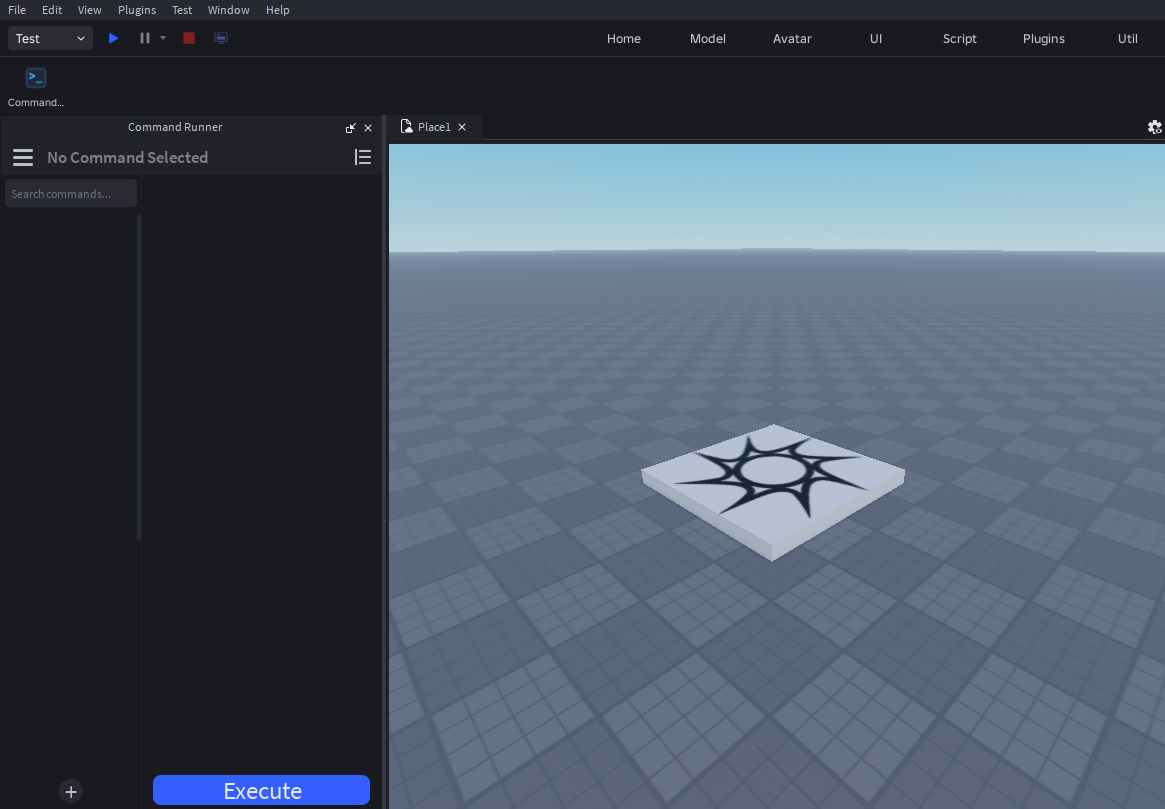Open the Plugins menu in the menu bar
The width and height of the screenshot is (1165, 809).
point(137,10)
